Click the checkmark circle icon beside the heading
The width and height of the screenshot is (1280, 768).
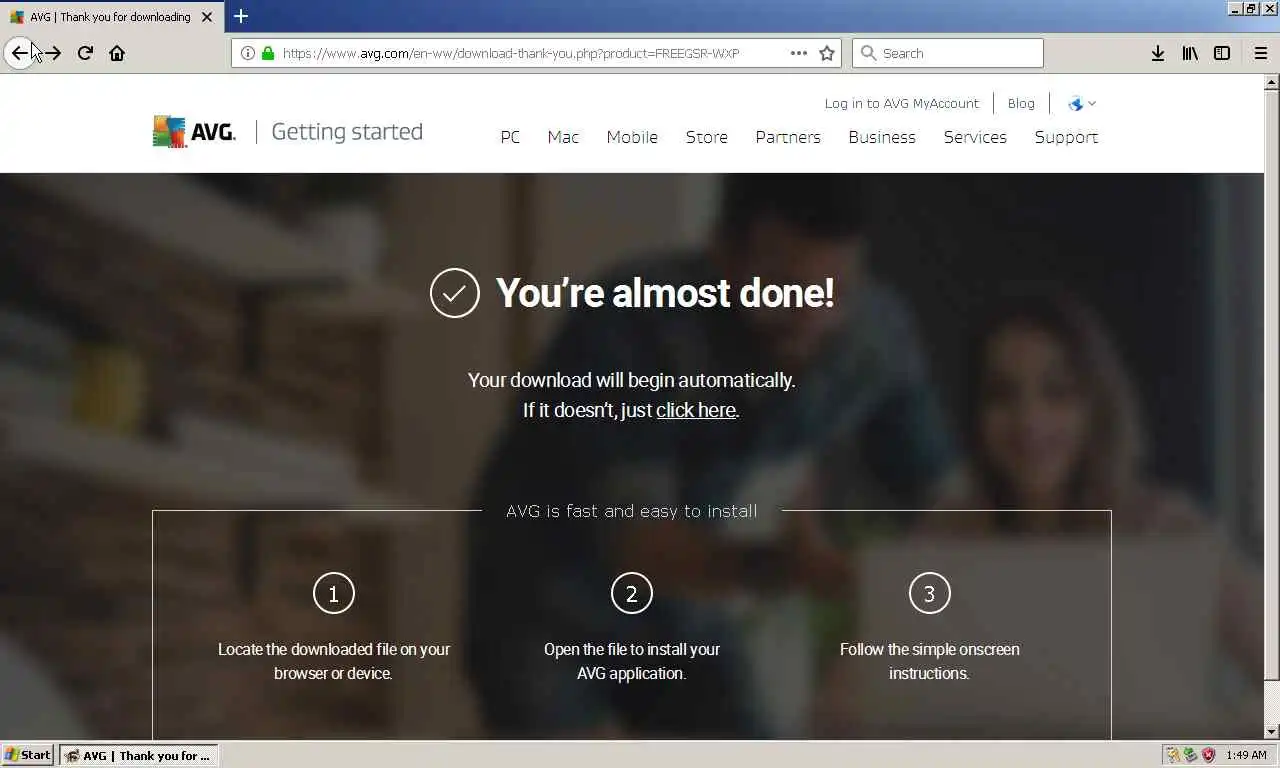click(x=455, y=293)
